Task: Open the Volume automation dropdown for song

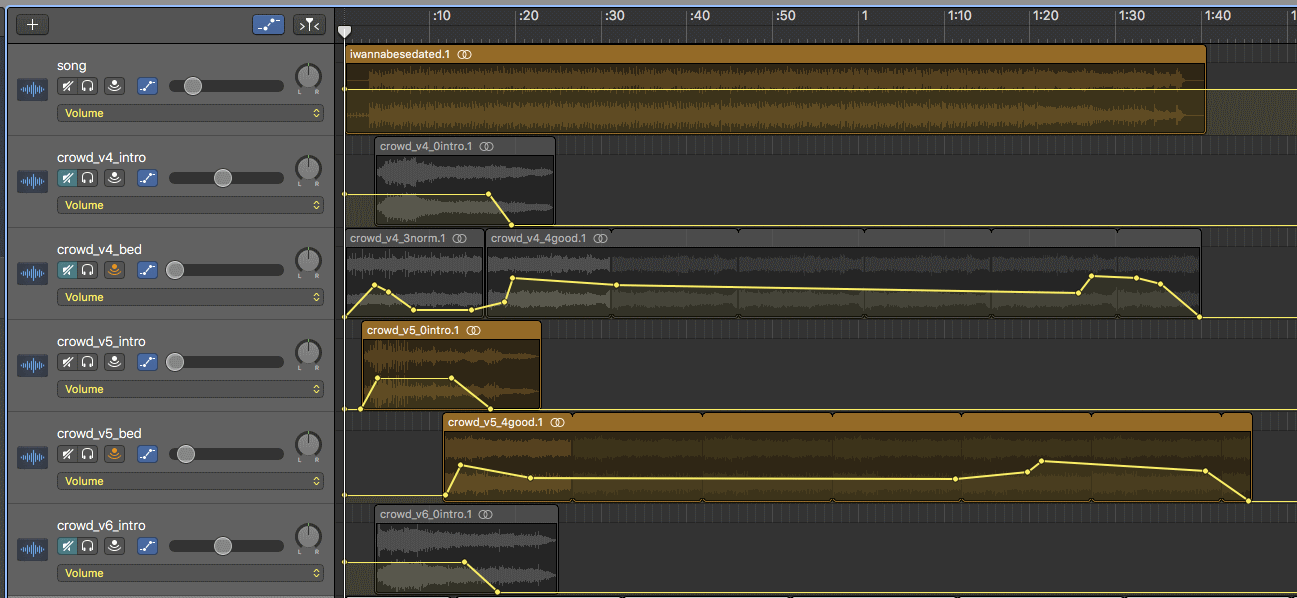Action: [x=190, y=113]
